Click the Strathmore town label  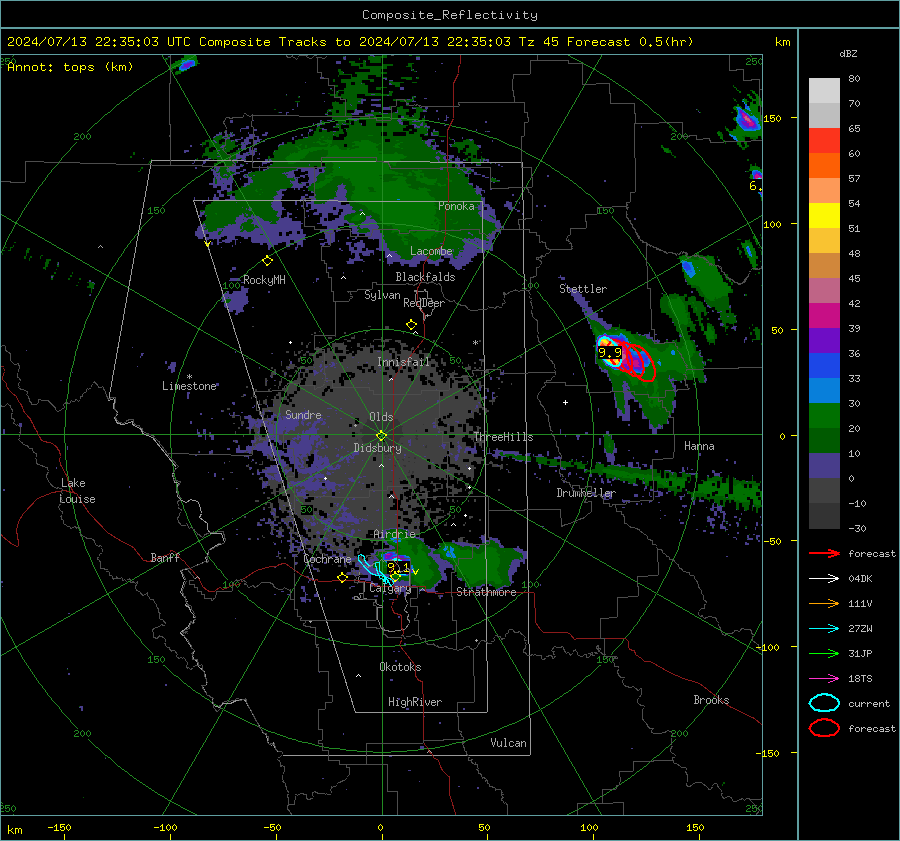tap(486, 592)
